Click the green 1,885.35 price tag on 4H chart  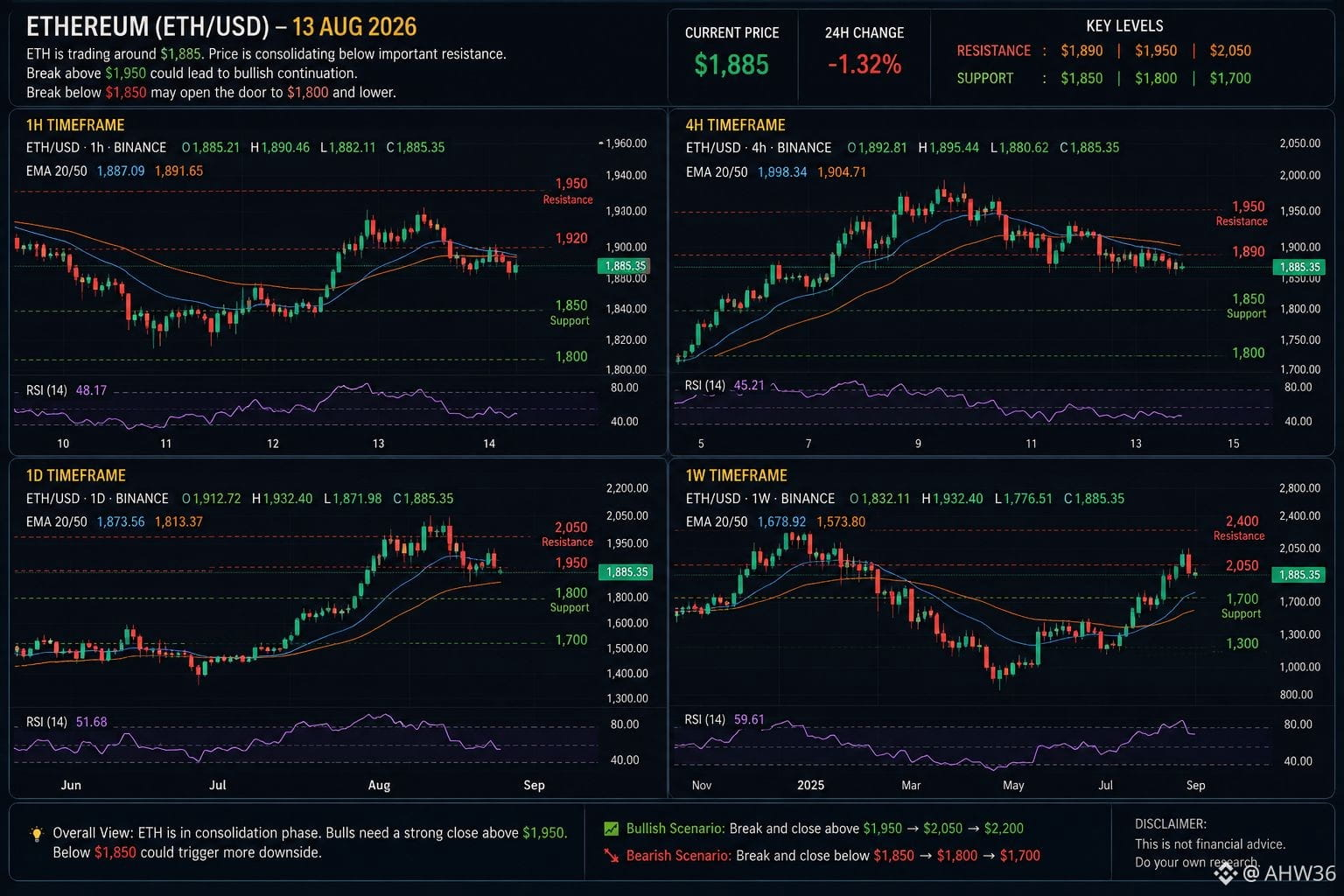tap(1299, 267)
